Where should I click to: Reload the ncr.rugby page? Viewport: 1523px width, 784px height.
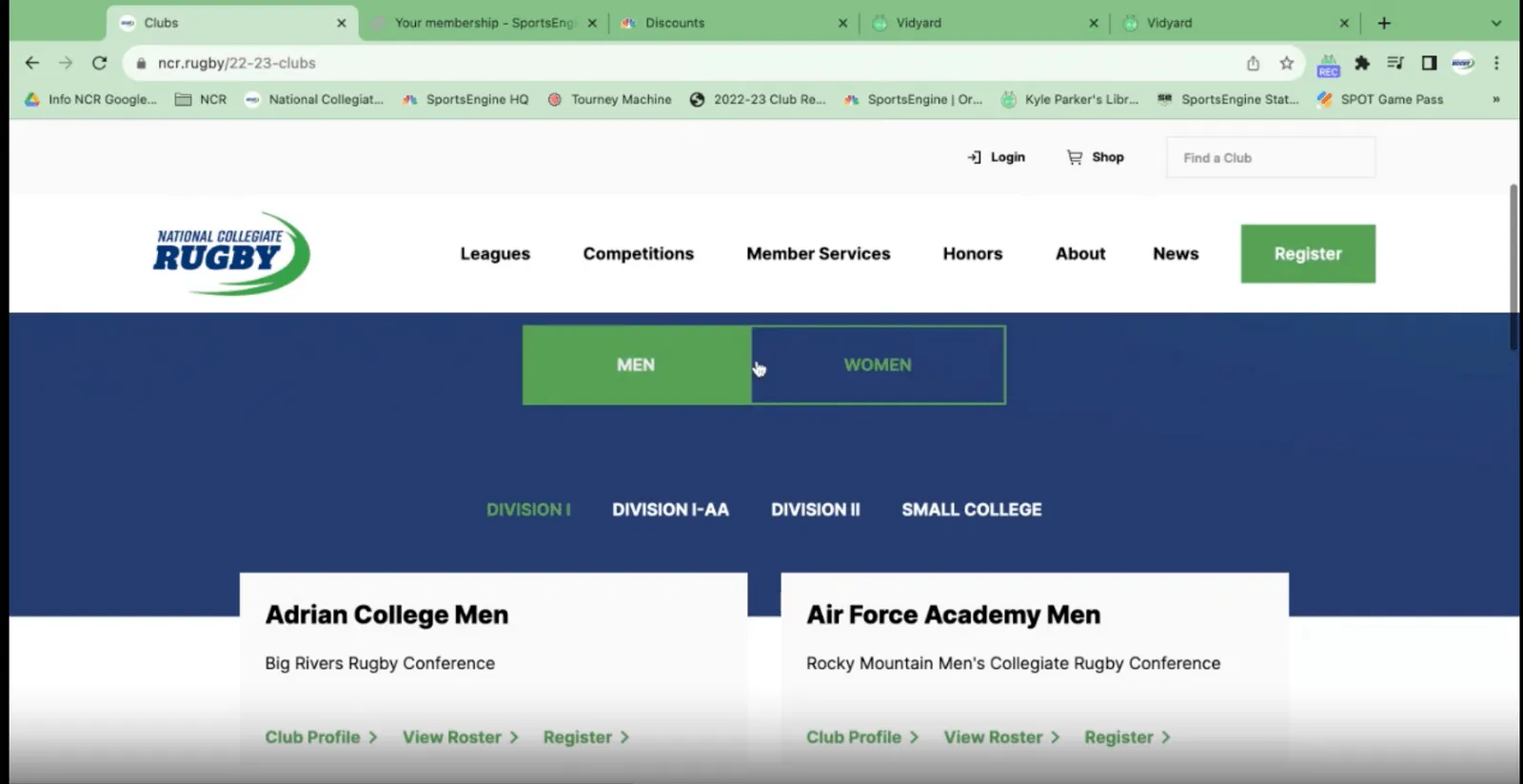(99, 63)
